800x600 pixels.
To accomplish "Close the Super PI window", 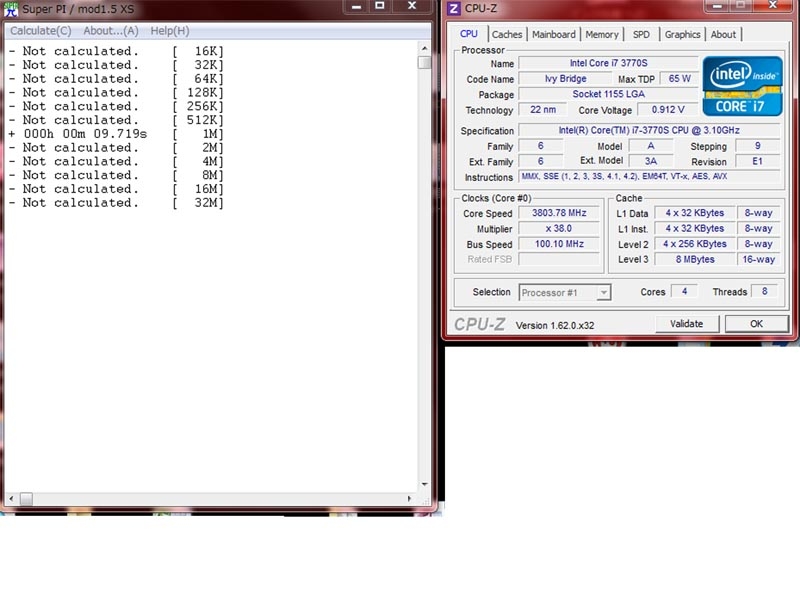I will 412,6.
